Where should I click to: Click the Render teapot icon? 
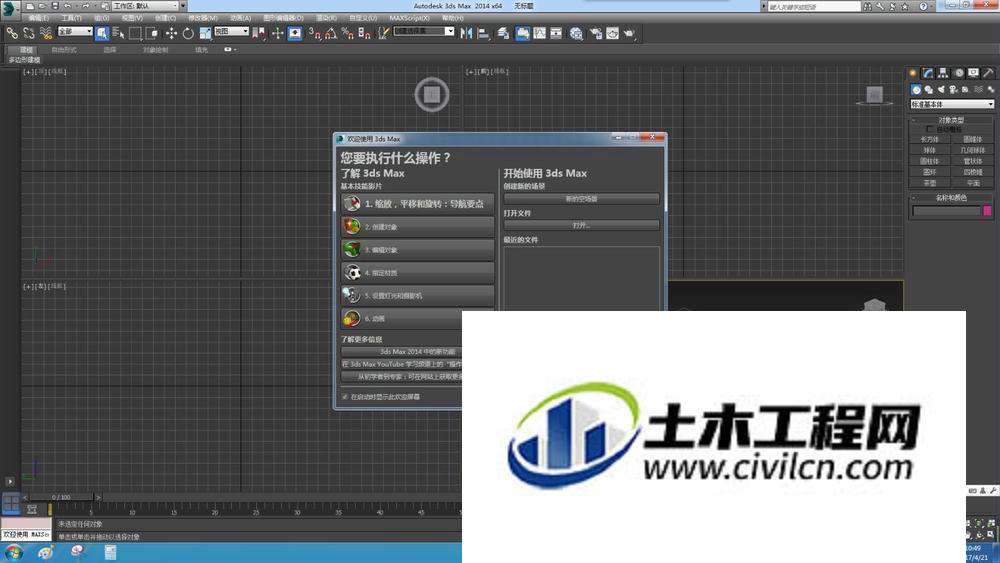point(630,33)
